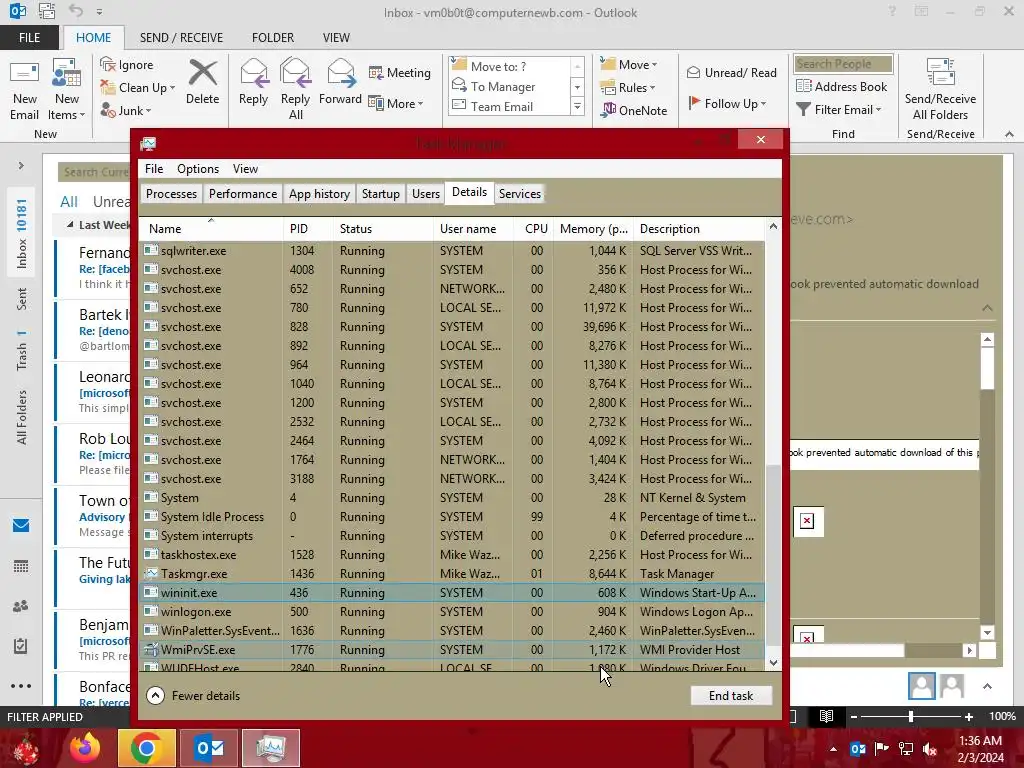Open the Rules dropdown

coord(628,88)
